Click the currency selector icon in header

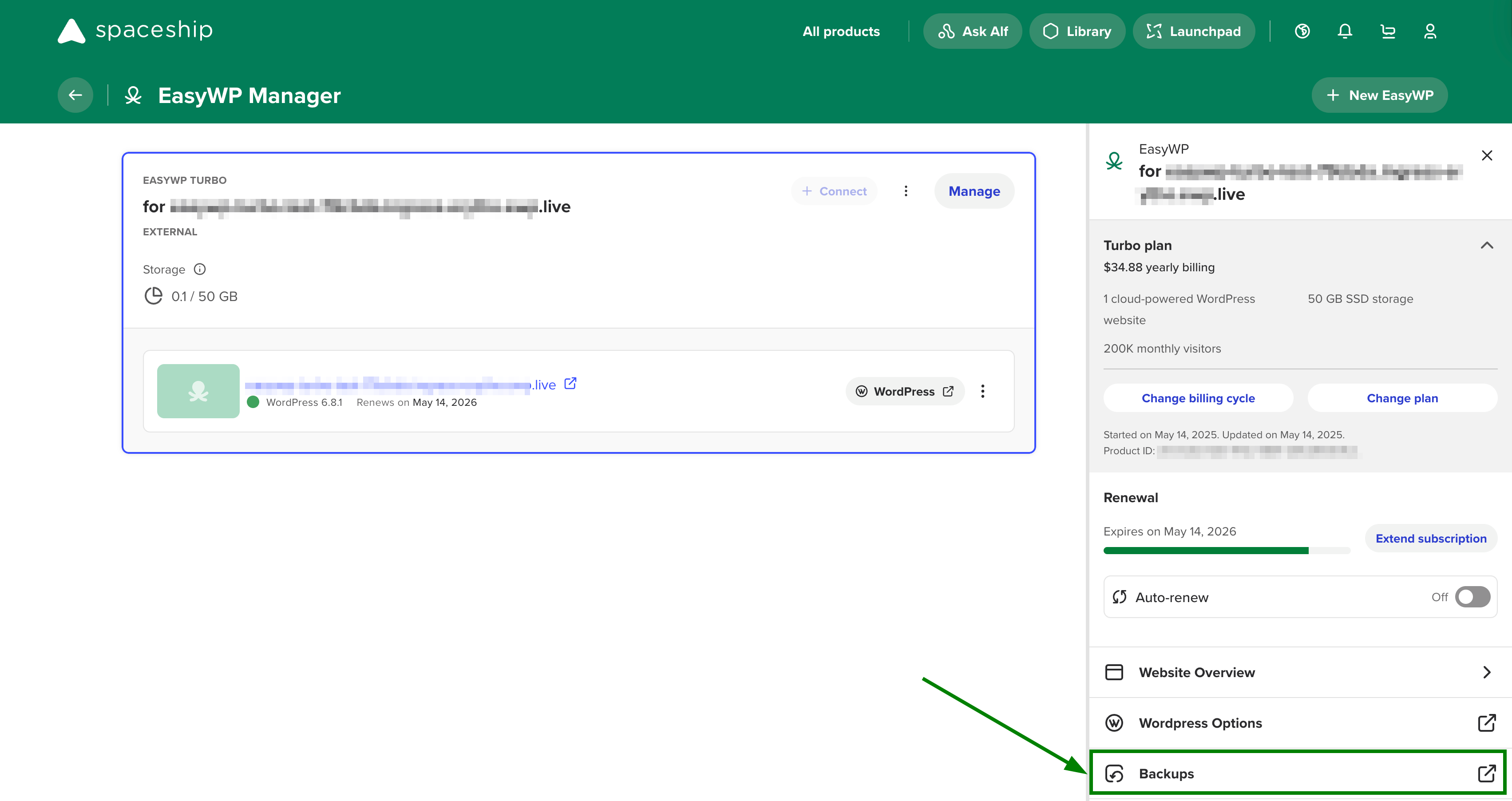(x=1302, y=31)
